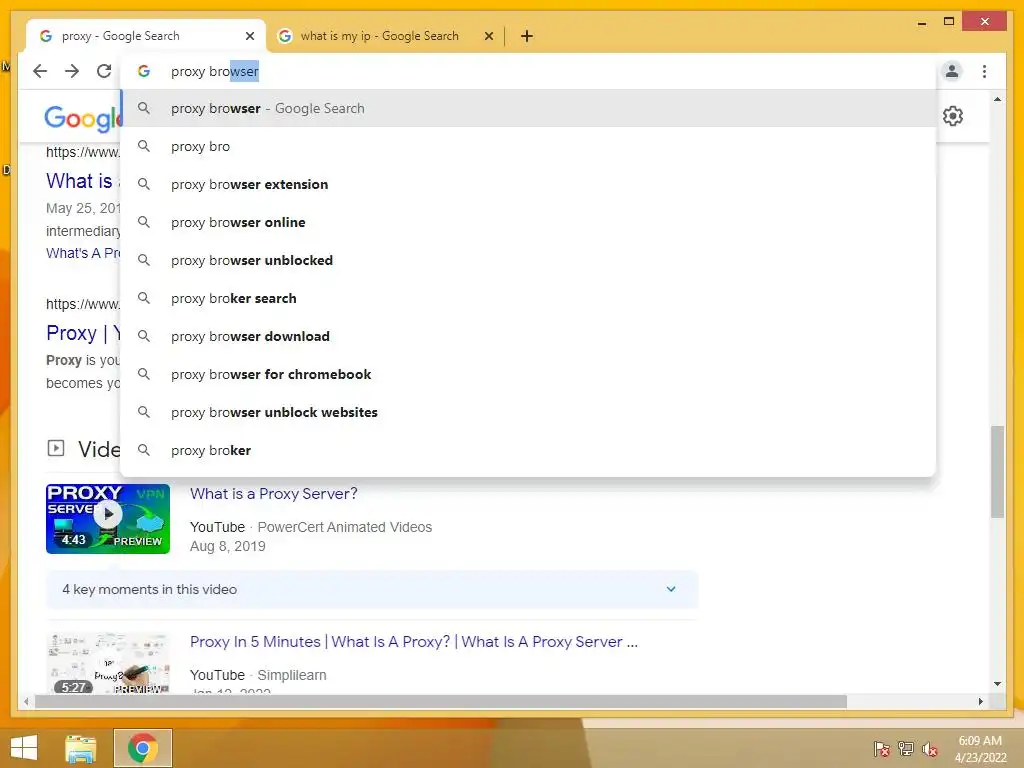This screenshot has height=768, width=1024.
Task: Click the Google icon in the address bar
Action: (x=144, y=71)
